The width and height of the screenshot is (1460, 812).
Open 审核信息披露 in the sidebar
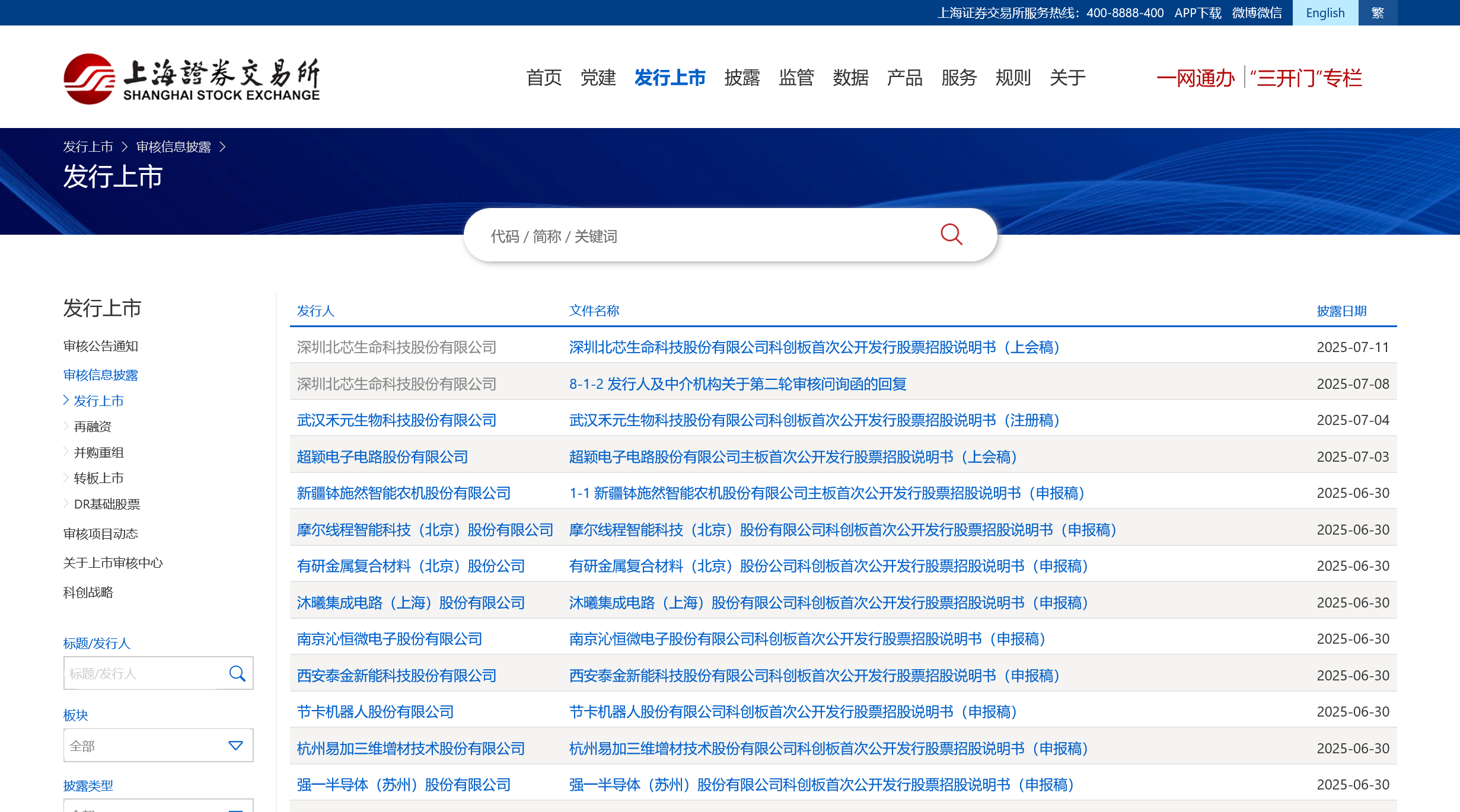tap(101, 375)
